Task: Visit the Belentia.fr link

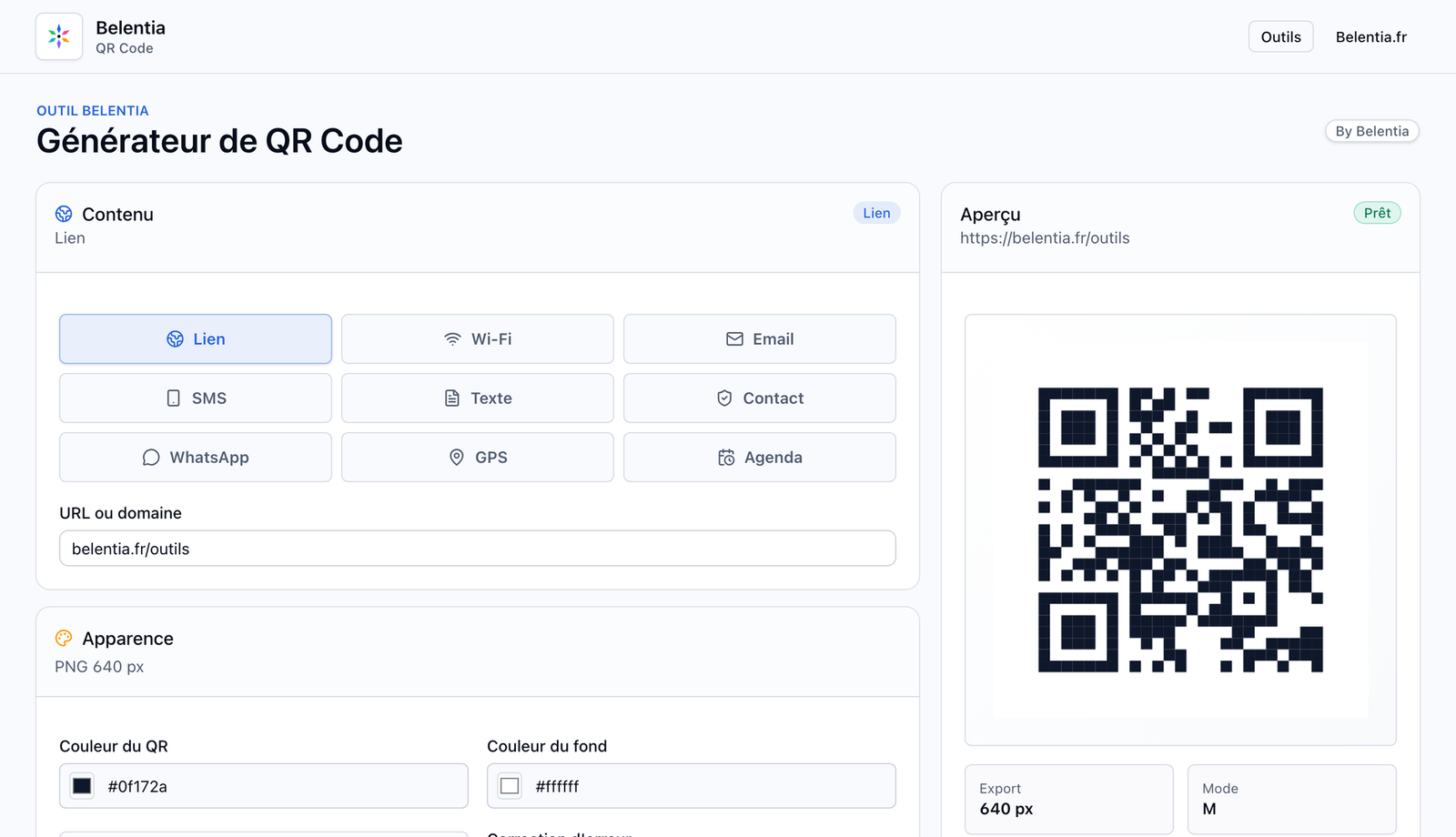Action: (x=1371, y=36)
